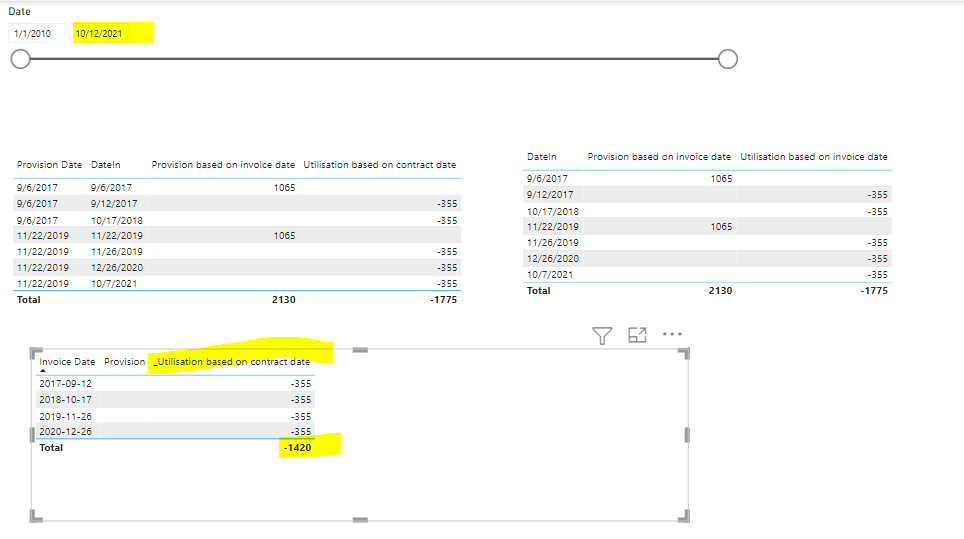Select 11/22/2019 row in right table
The height and width of the screenshot is (539, 964).
click(x=707, y=226)
